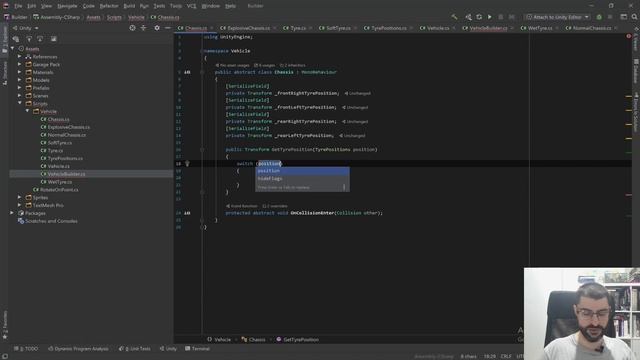This screenshot has width=640, height=360.
Task: Click the inheritance gutter icon beside Chassis class
Action: 187,72
